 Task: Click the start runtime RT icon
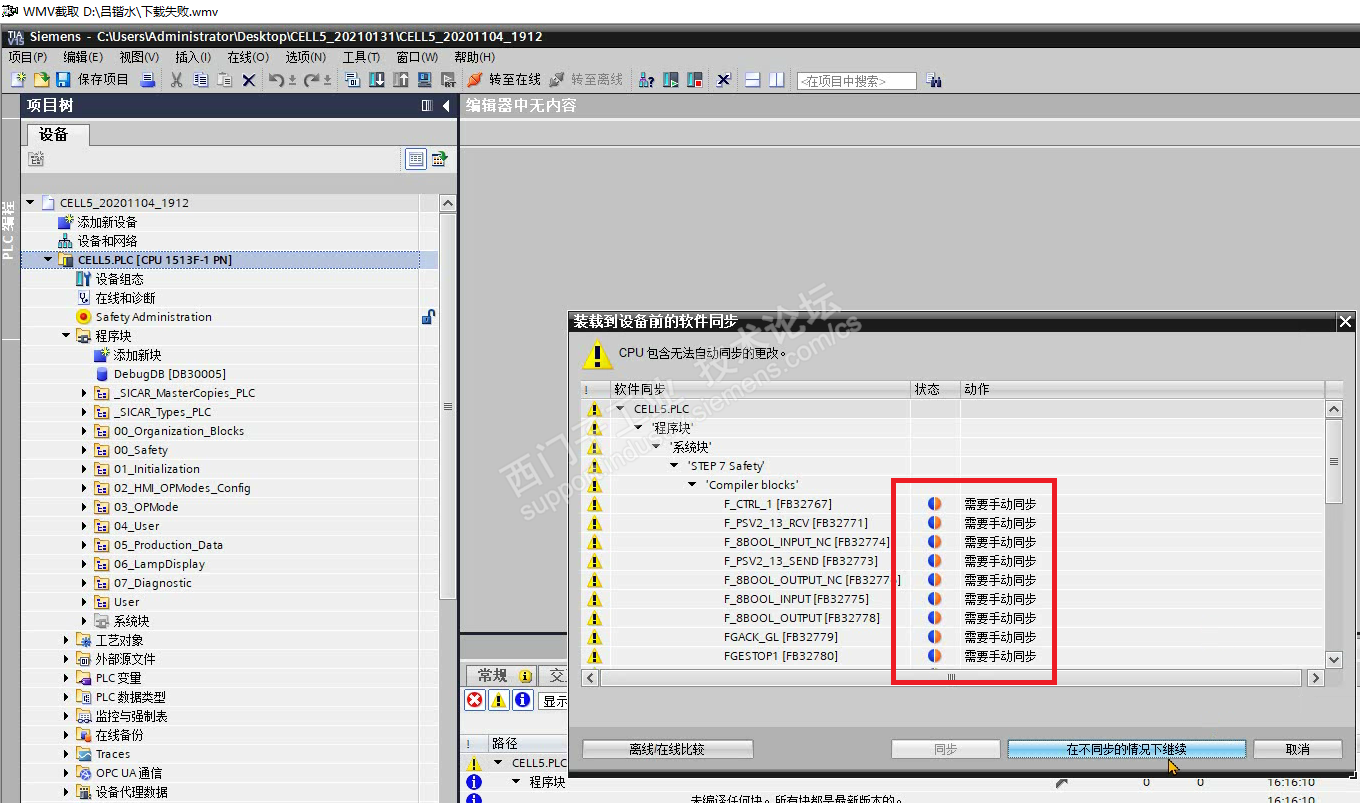point(448,80)
